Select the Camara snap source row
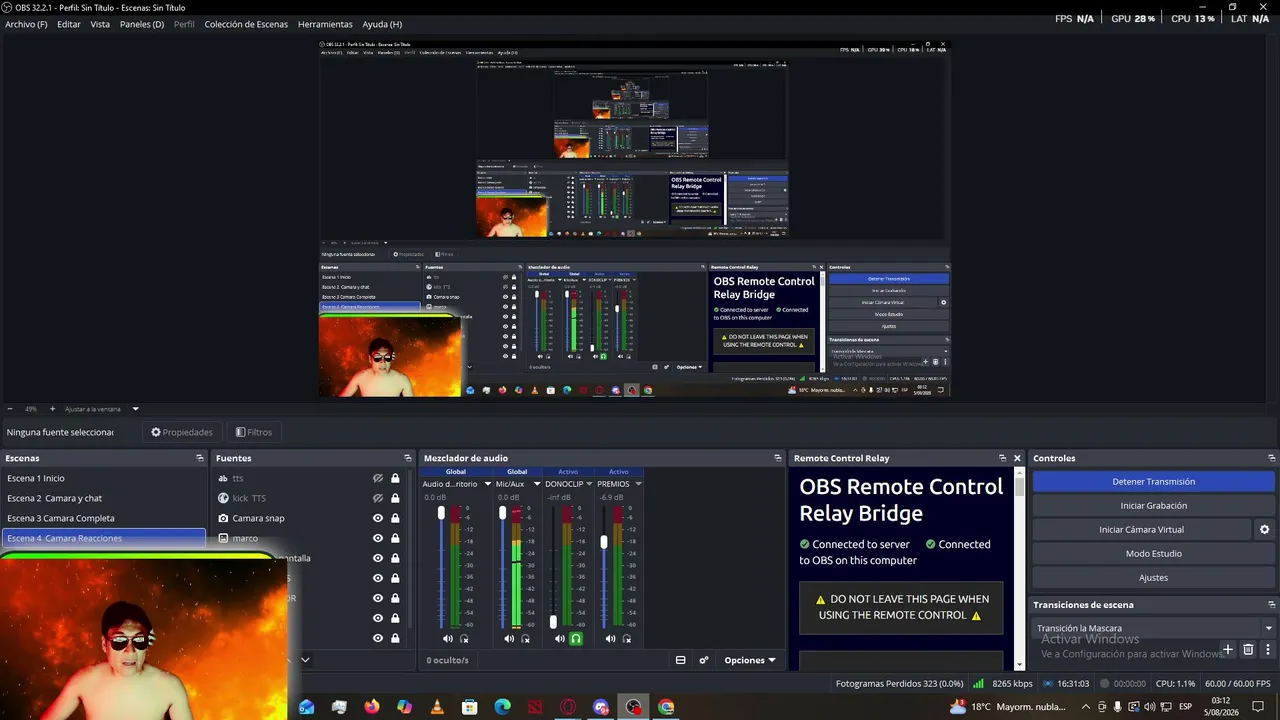The height and width of the screenshot is (720, 1280). [308, 518]
